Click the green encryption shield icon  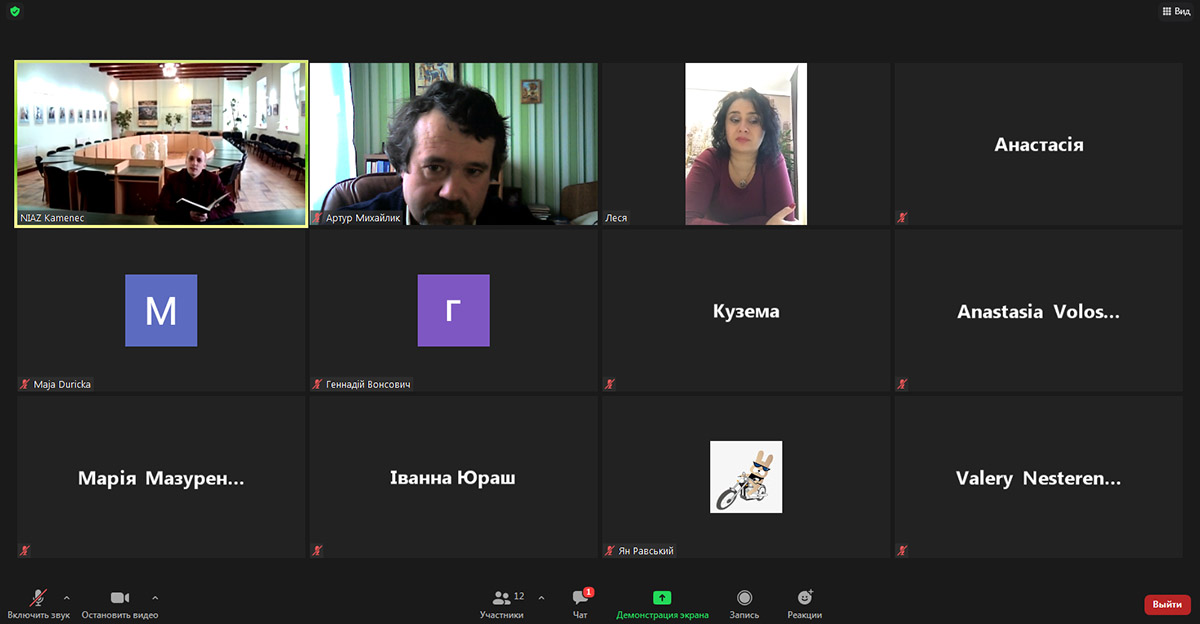click(14, 11)
